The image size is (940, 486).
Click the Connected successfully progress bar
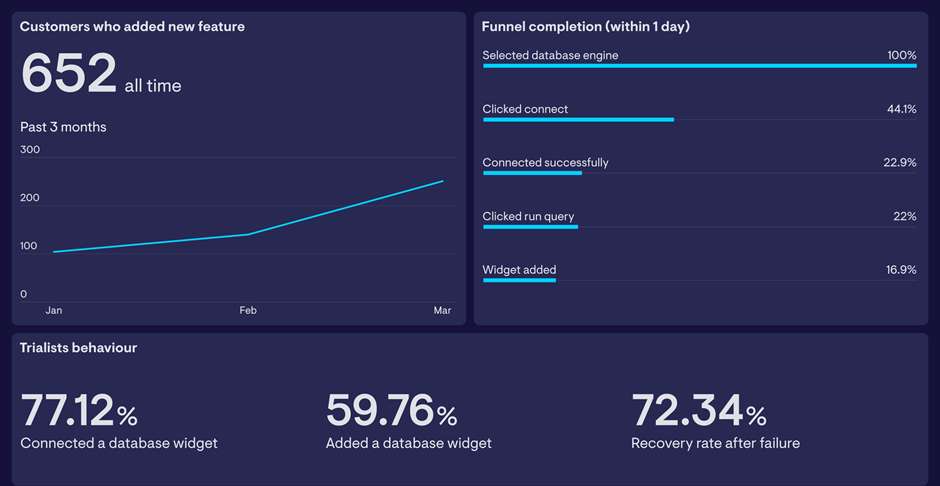532,173
